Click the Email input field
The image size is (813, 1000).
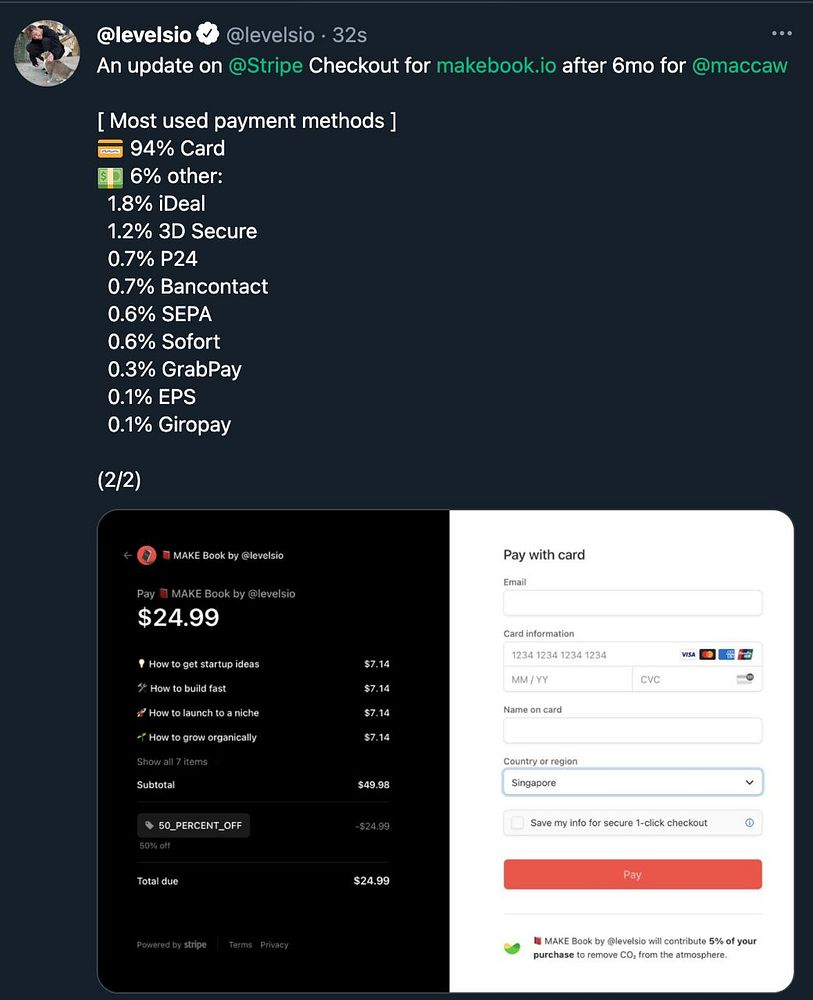tap(633, 603)
